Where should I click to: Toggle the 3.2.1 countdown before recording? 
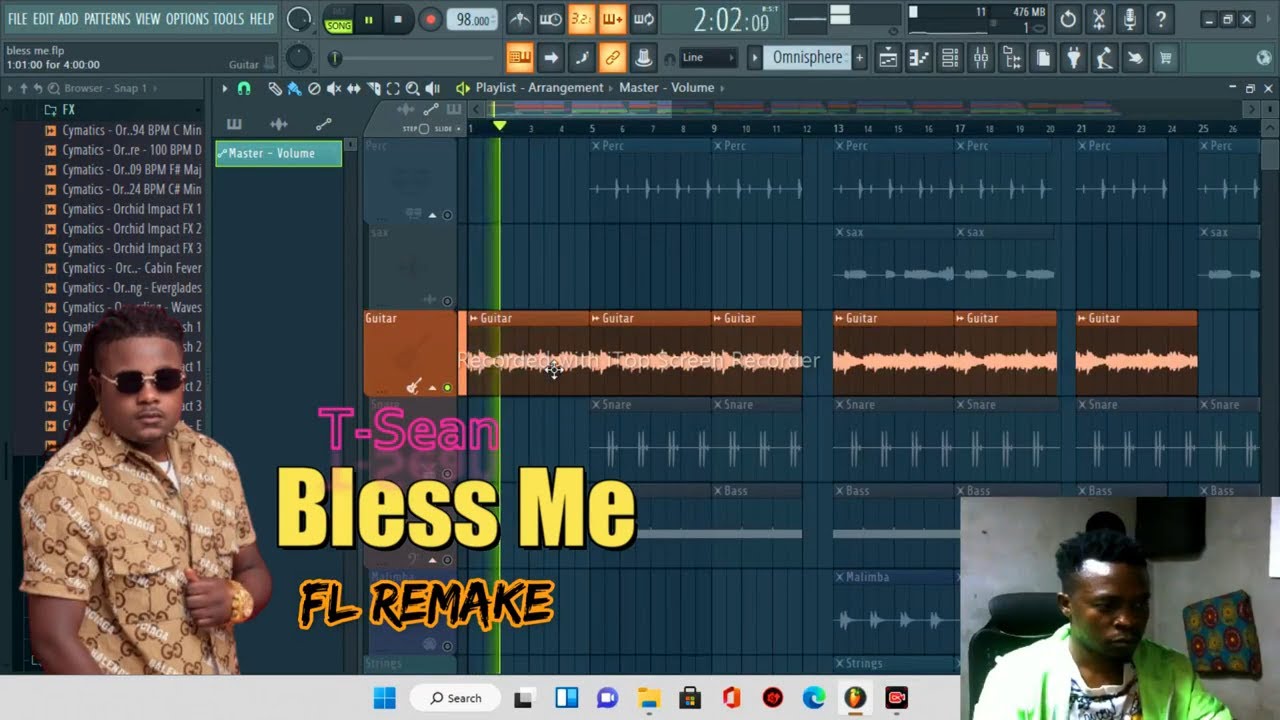[581, 19]
